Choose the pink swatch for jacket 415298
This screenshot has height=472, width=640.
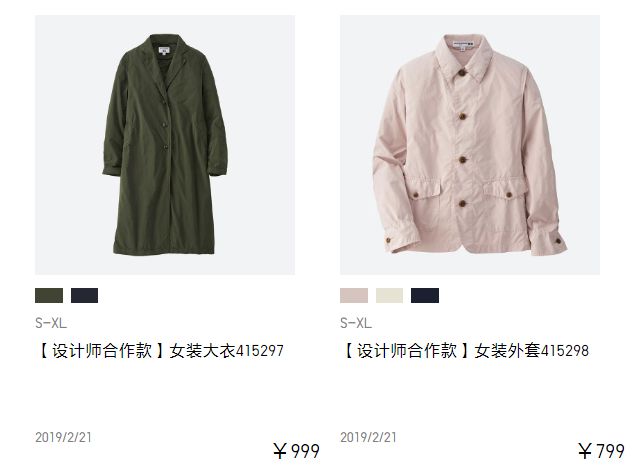click(354, 295)
